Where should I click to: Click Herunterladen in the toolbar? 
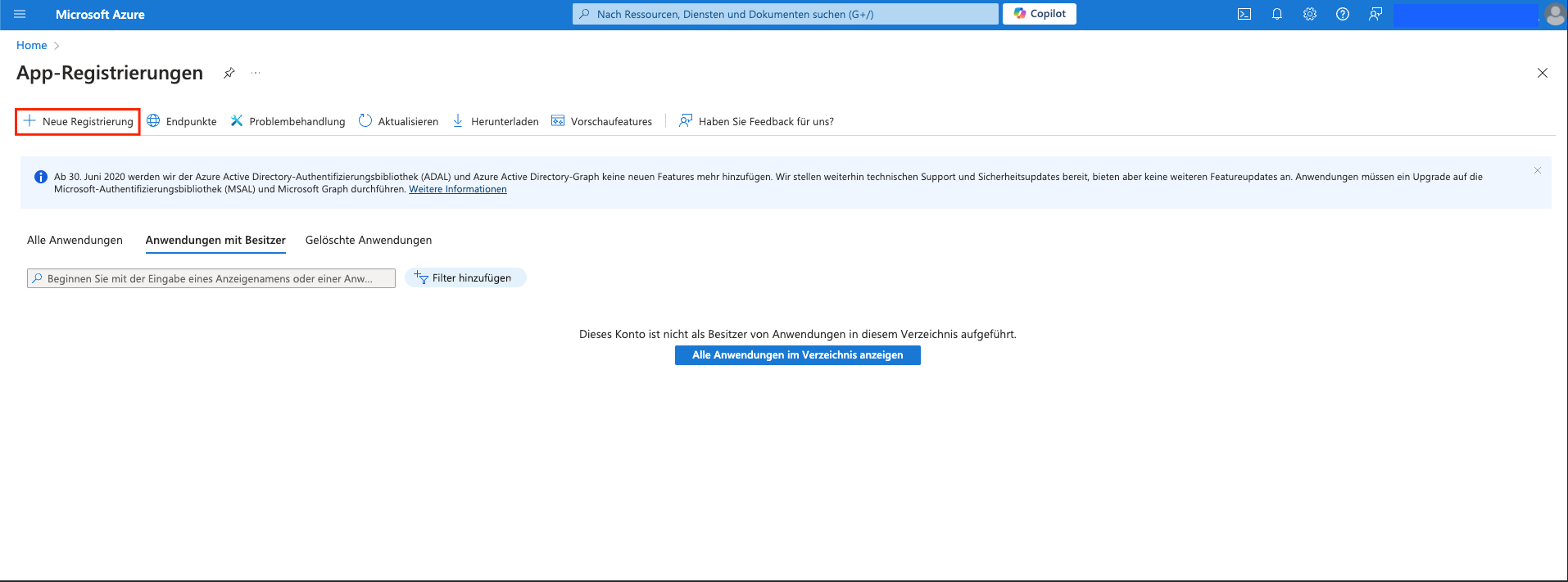click(496, 121)
